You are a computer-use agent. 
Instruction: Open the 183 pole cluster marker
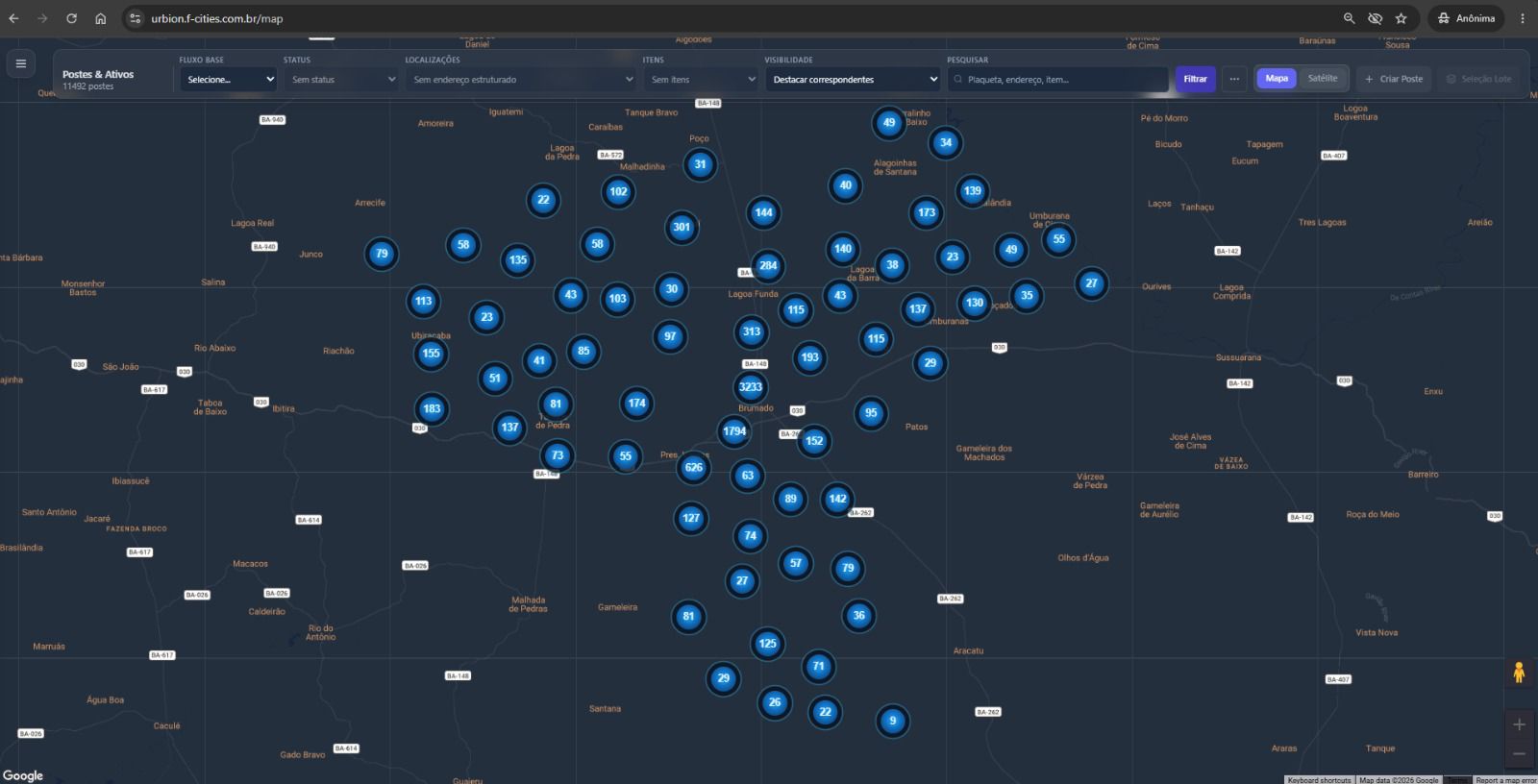pos(432,409)
